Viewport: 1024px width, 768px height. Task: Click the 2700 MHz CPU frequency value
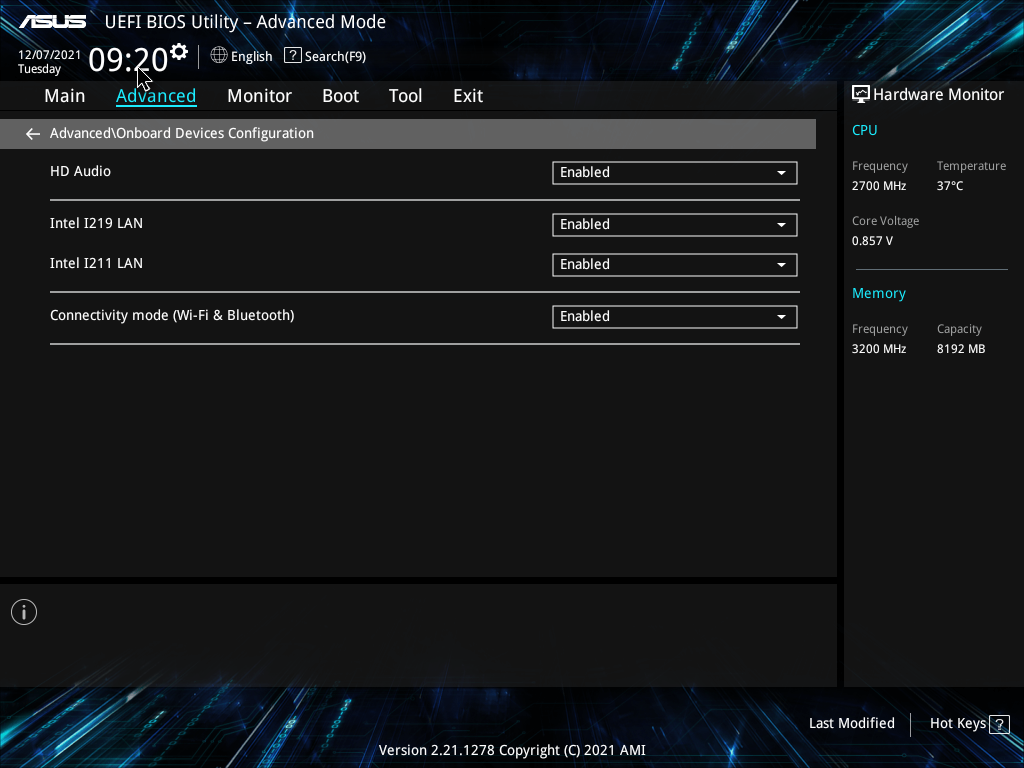(x=878, y=186)
